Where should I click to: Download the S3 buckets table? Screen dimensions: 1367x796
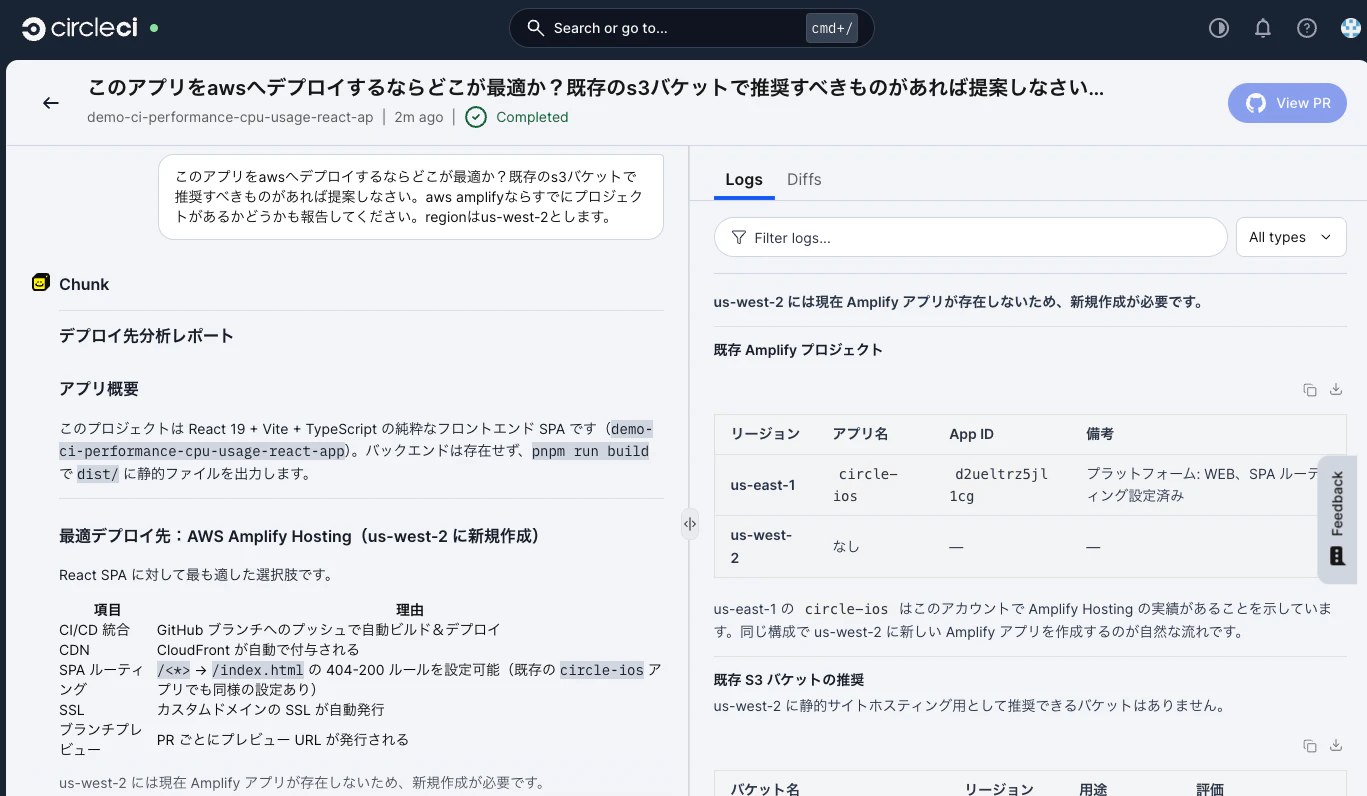tap(1336, 746)
